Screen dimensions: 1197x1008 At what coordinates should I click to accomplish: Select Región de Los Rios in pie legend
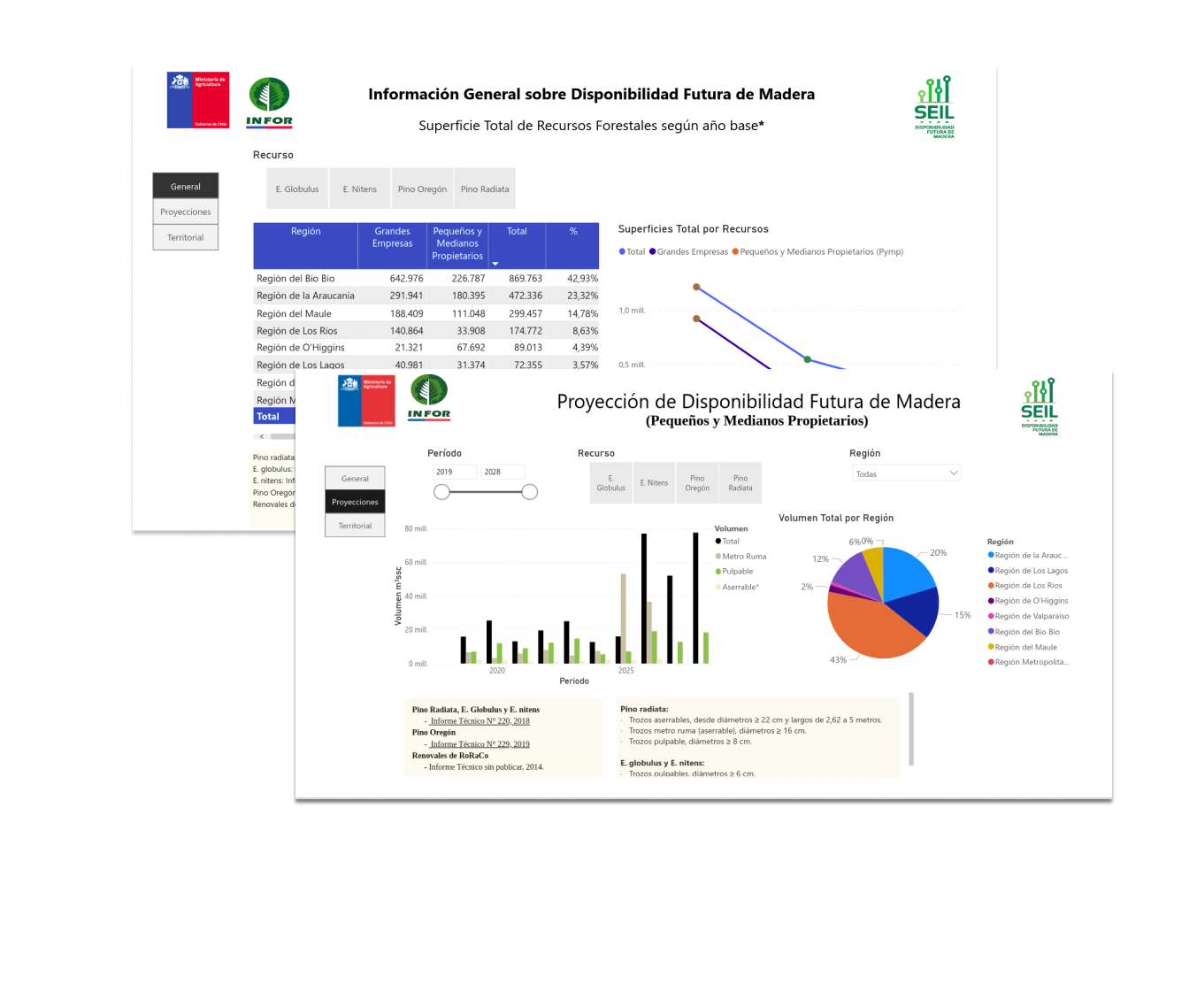[x=1025, y=586]
